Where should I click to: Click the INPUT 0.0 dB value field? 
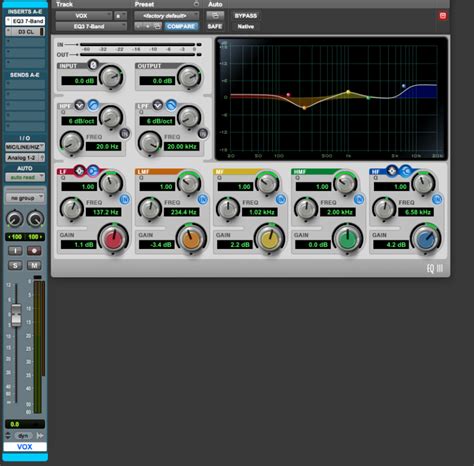(79, 81)
